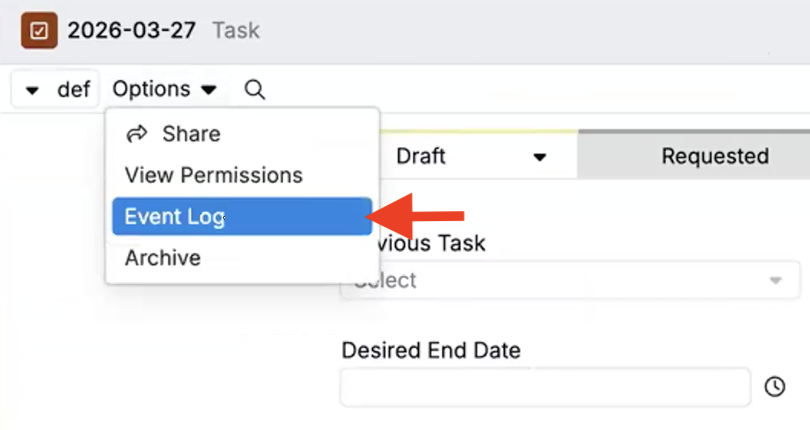
Task: Click the Share arrow icon in menu
Action: click(137, 134)
